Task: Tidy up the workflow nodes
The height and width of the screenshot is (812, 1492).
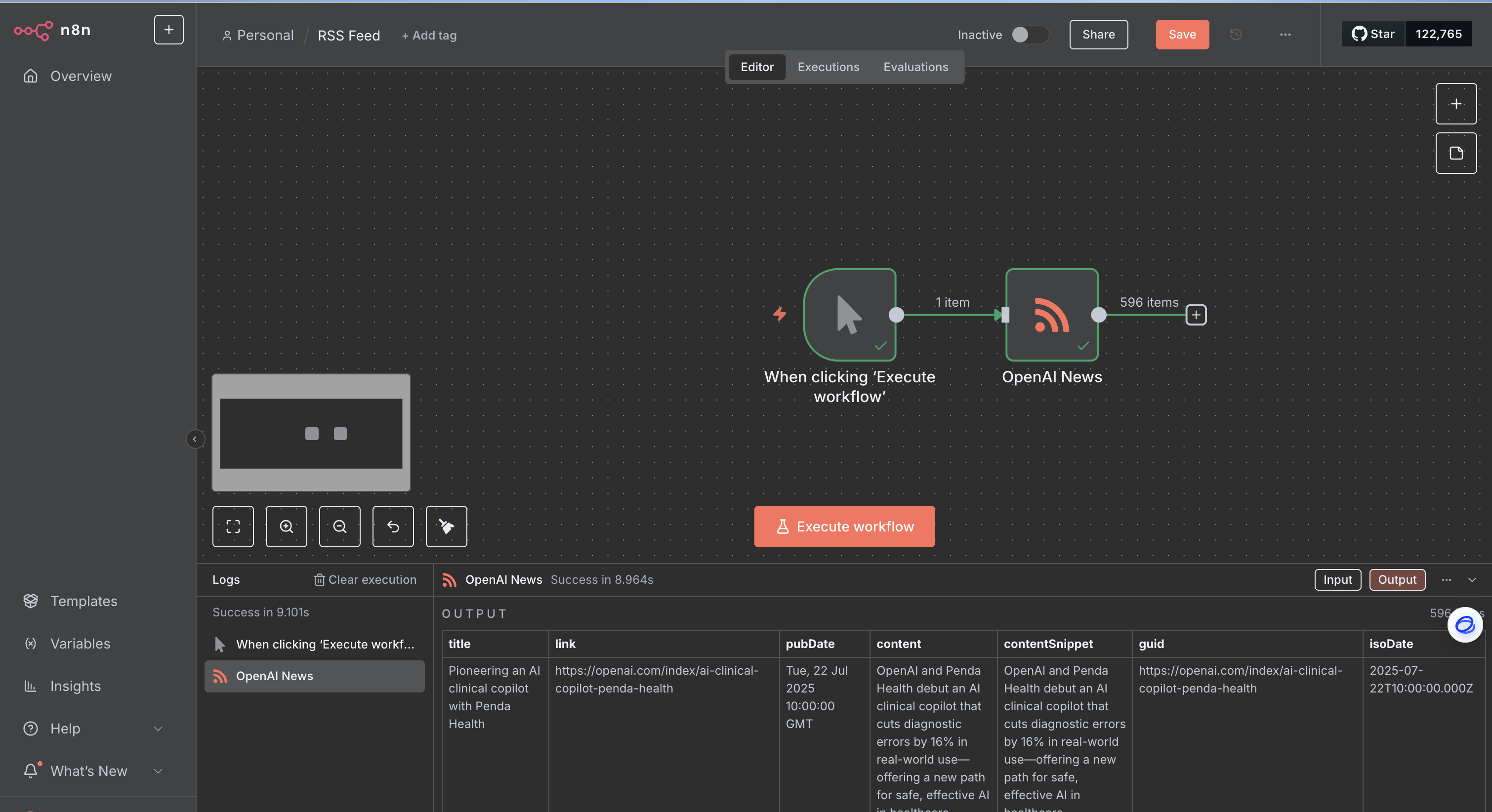Action: pyautogui.click(x=446, y=526)
